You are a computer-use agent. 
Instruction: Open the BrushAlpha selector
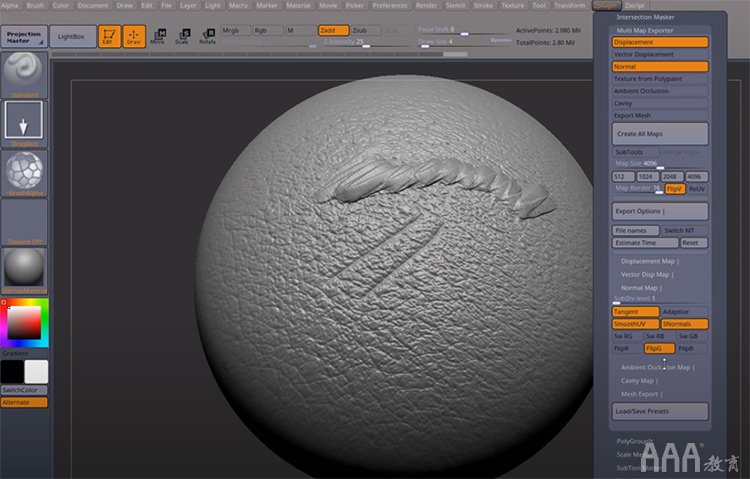[24, 173]
